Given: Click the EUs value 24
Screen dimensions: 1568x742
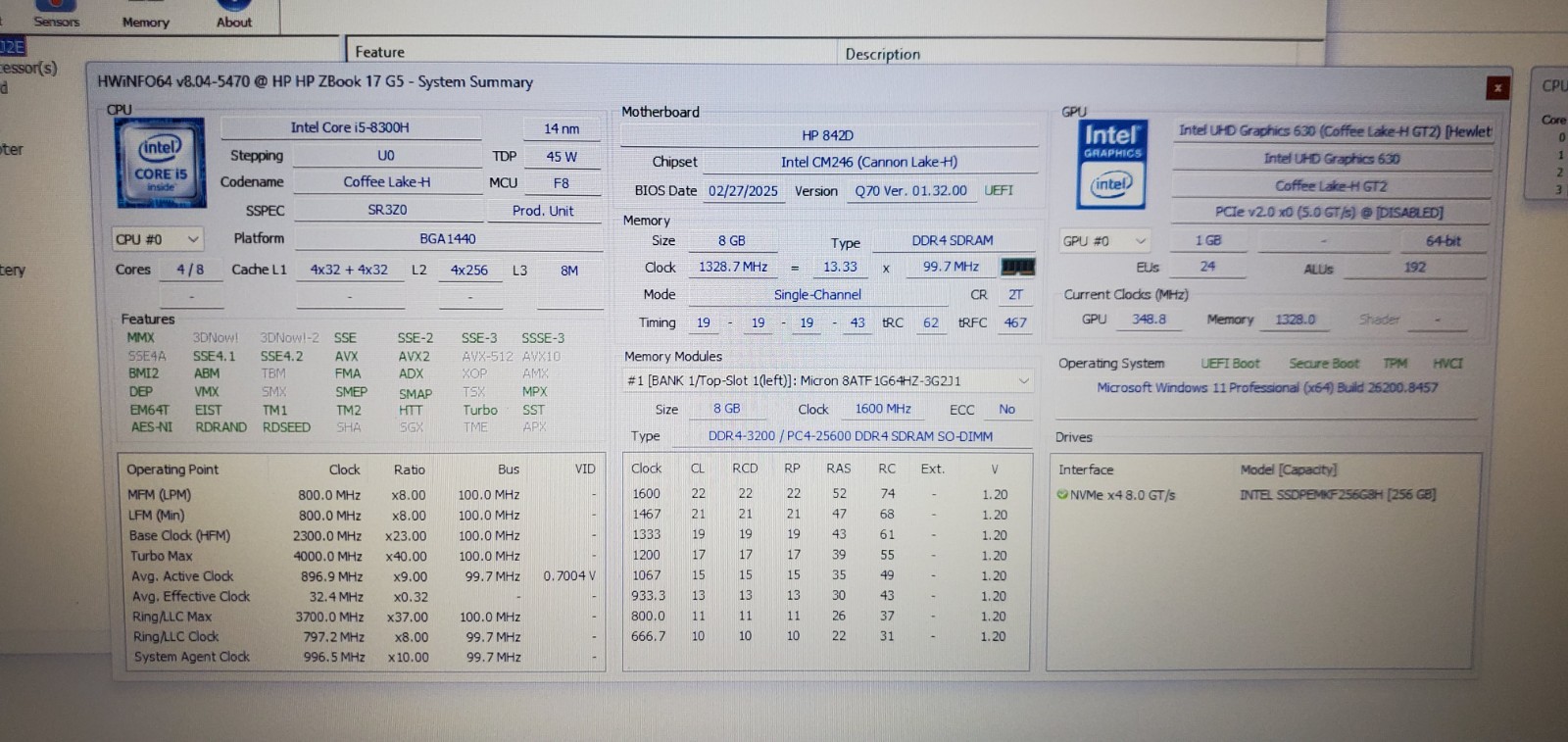Looking at the screenshot, I should pyautogui.click(x=1207, y=267).
